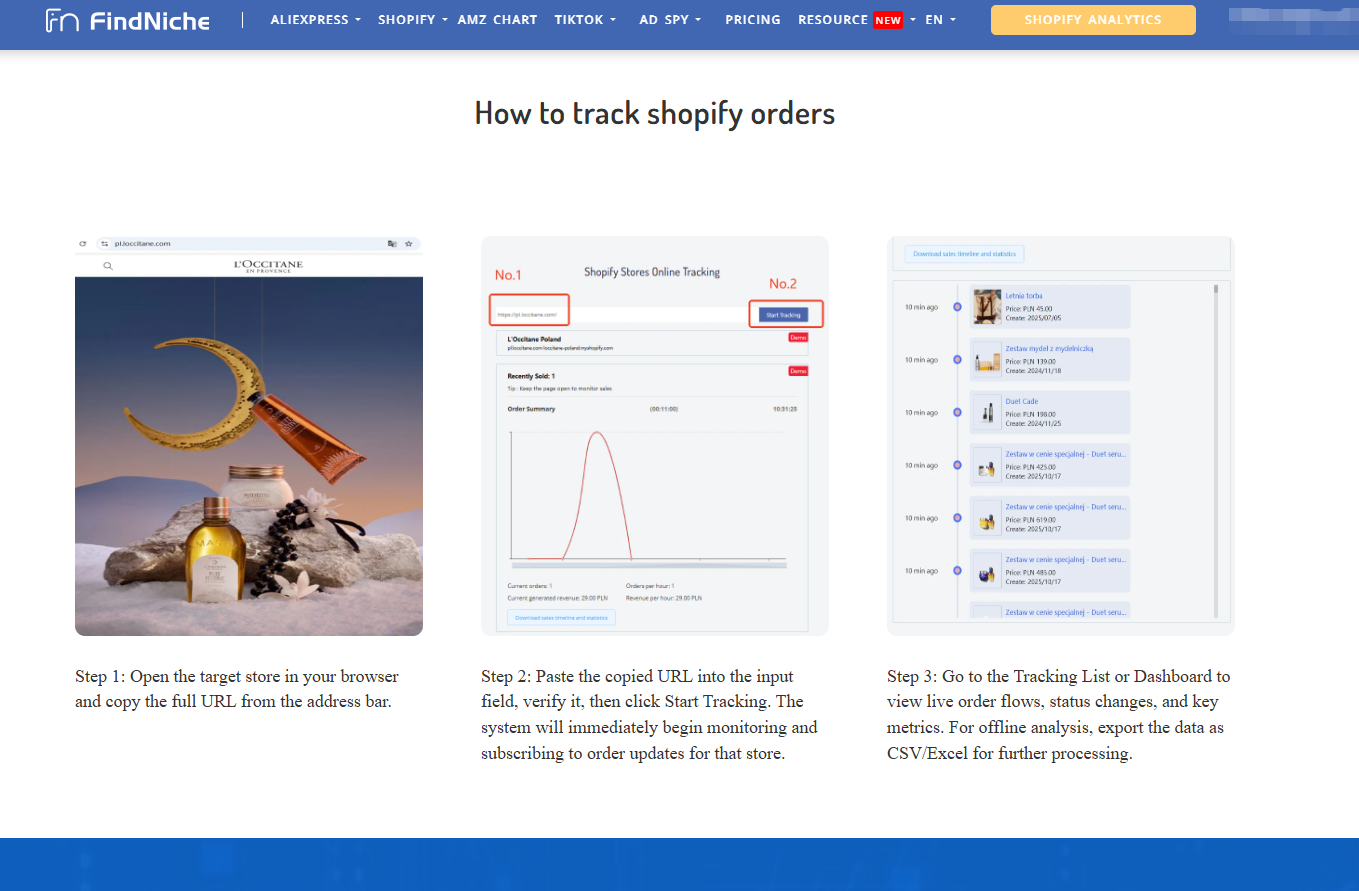This screenshot has height=891, width=1359.
Task: Click the site info icon left of pl.loccitane.com
Action: [103, 242]
